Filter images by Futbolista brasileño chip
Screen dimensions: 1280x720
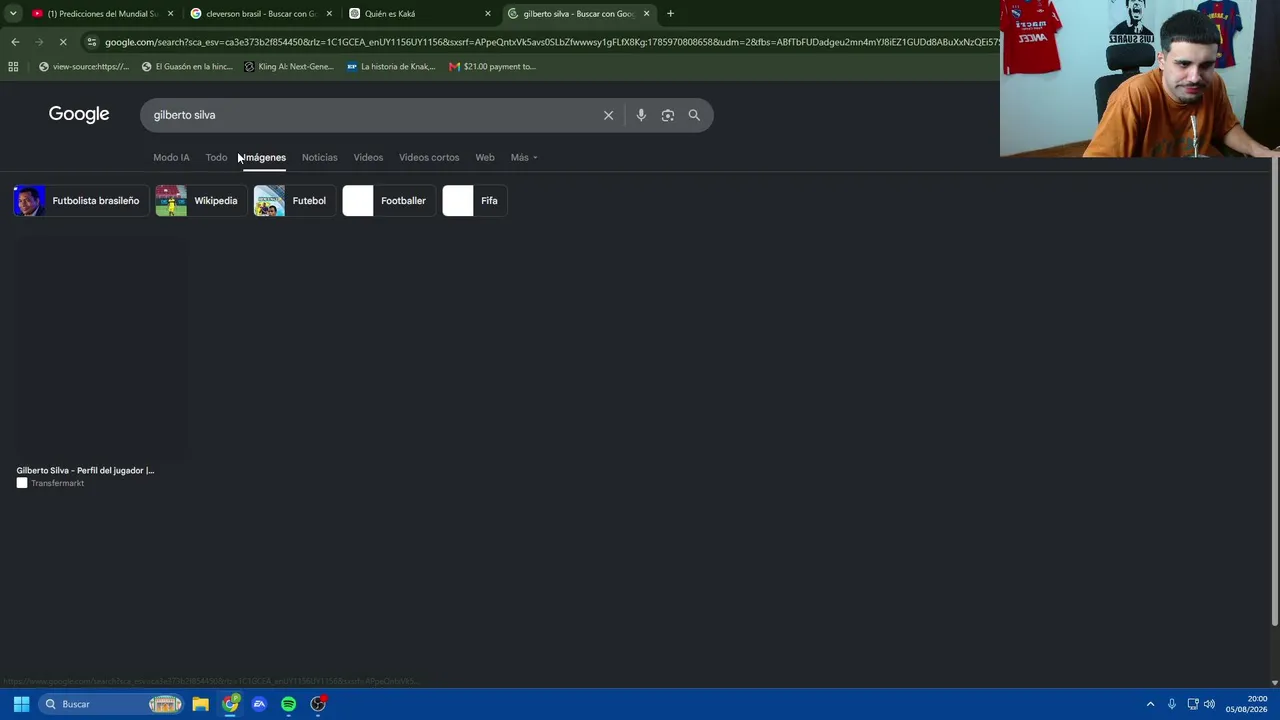(80, 201)
